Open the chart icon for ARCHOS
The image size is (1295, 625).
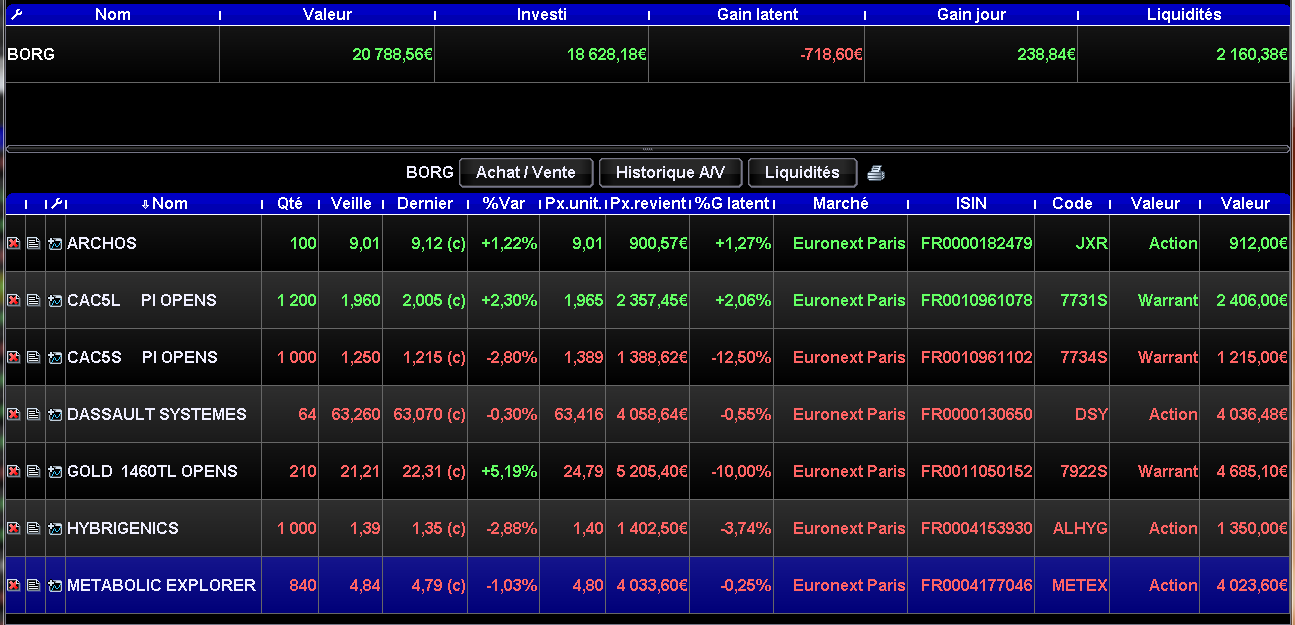54,243
